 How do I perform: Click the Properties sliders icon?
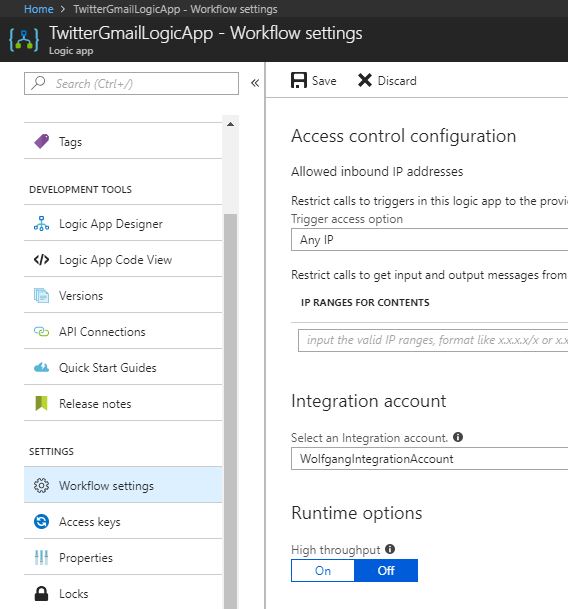coord(42,558)
